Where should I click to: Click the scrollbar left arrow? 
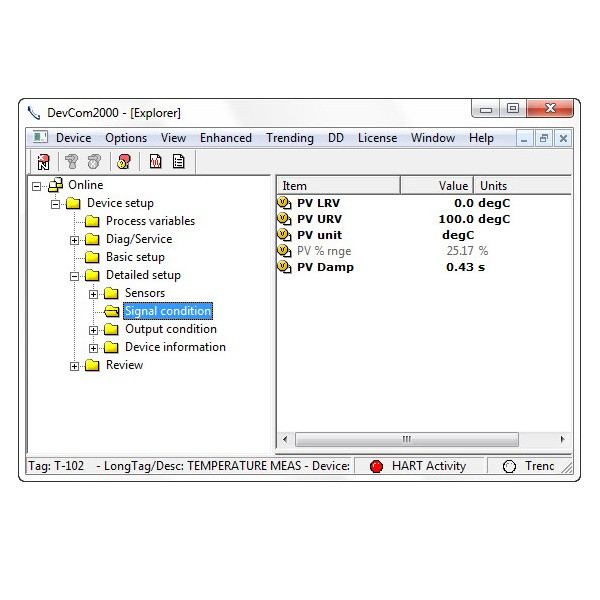click(x=285, y=439)
